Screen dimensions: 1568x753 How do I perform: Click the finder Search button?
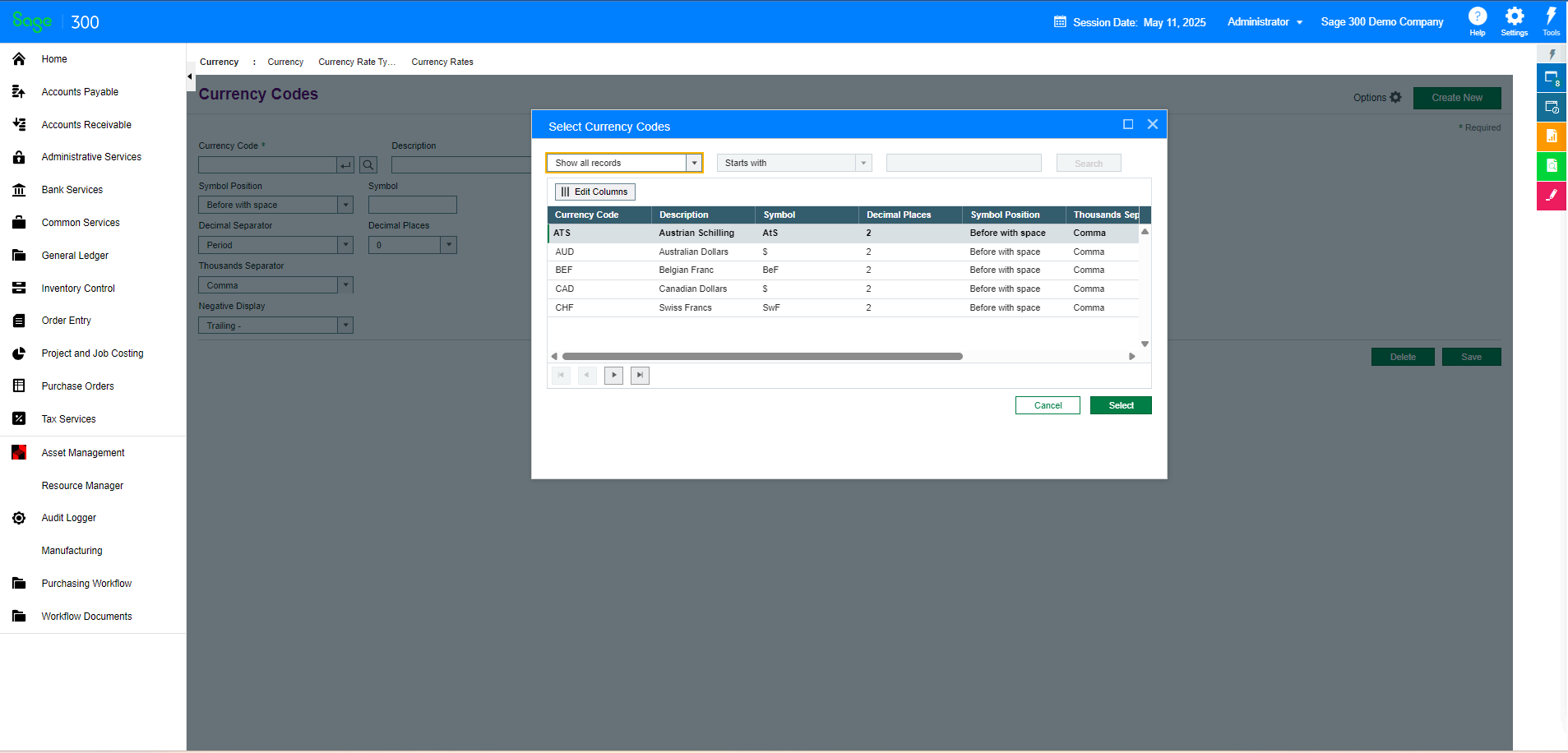coord(1089,164)
